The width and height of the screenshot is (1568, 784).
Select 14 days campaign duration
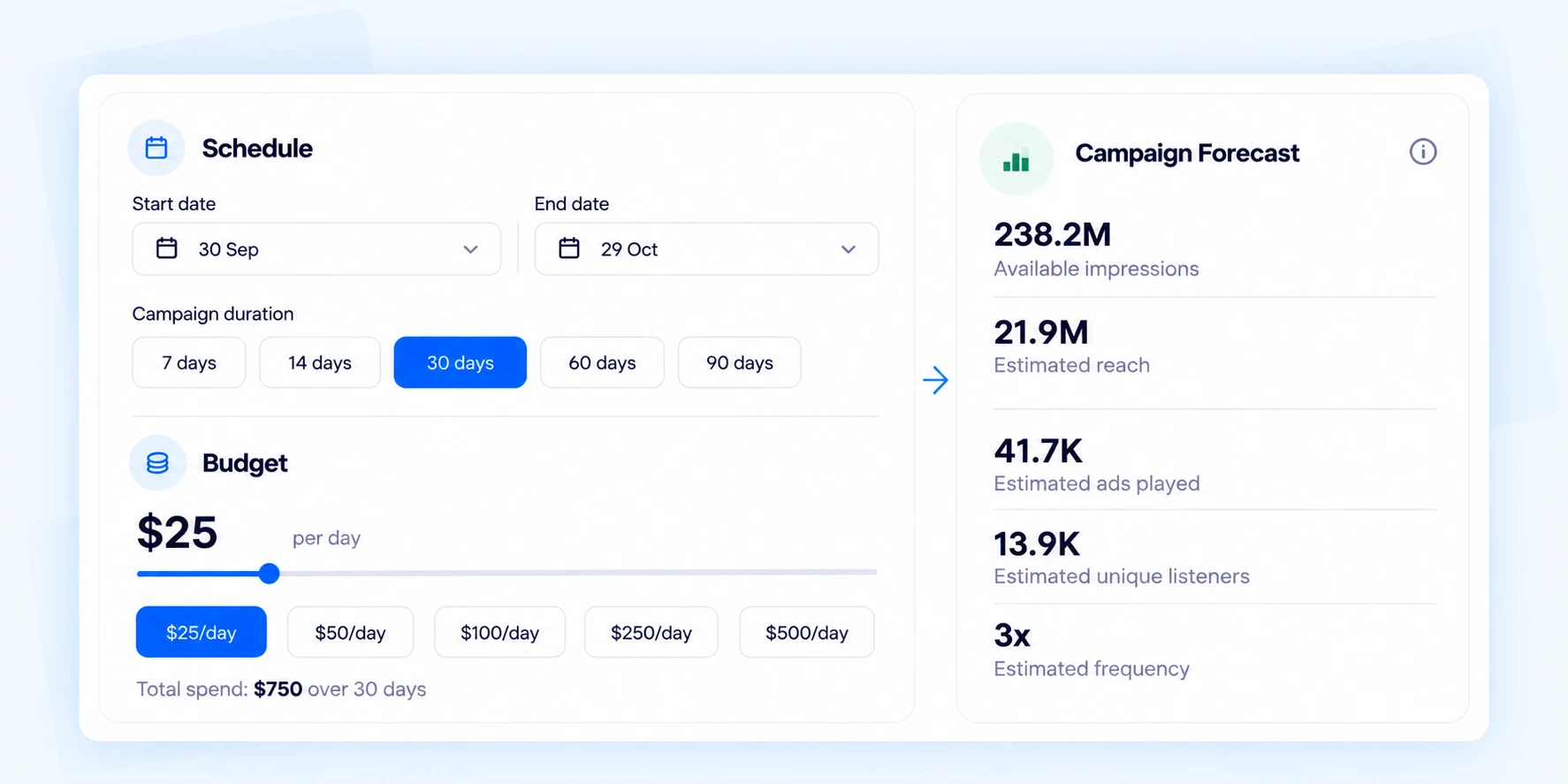pyautogui.click(x=320, y=362)
